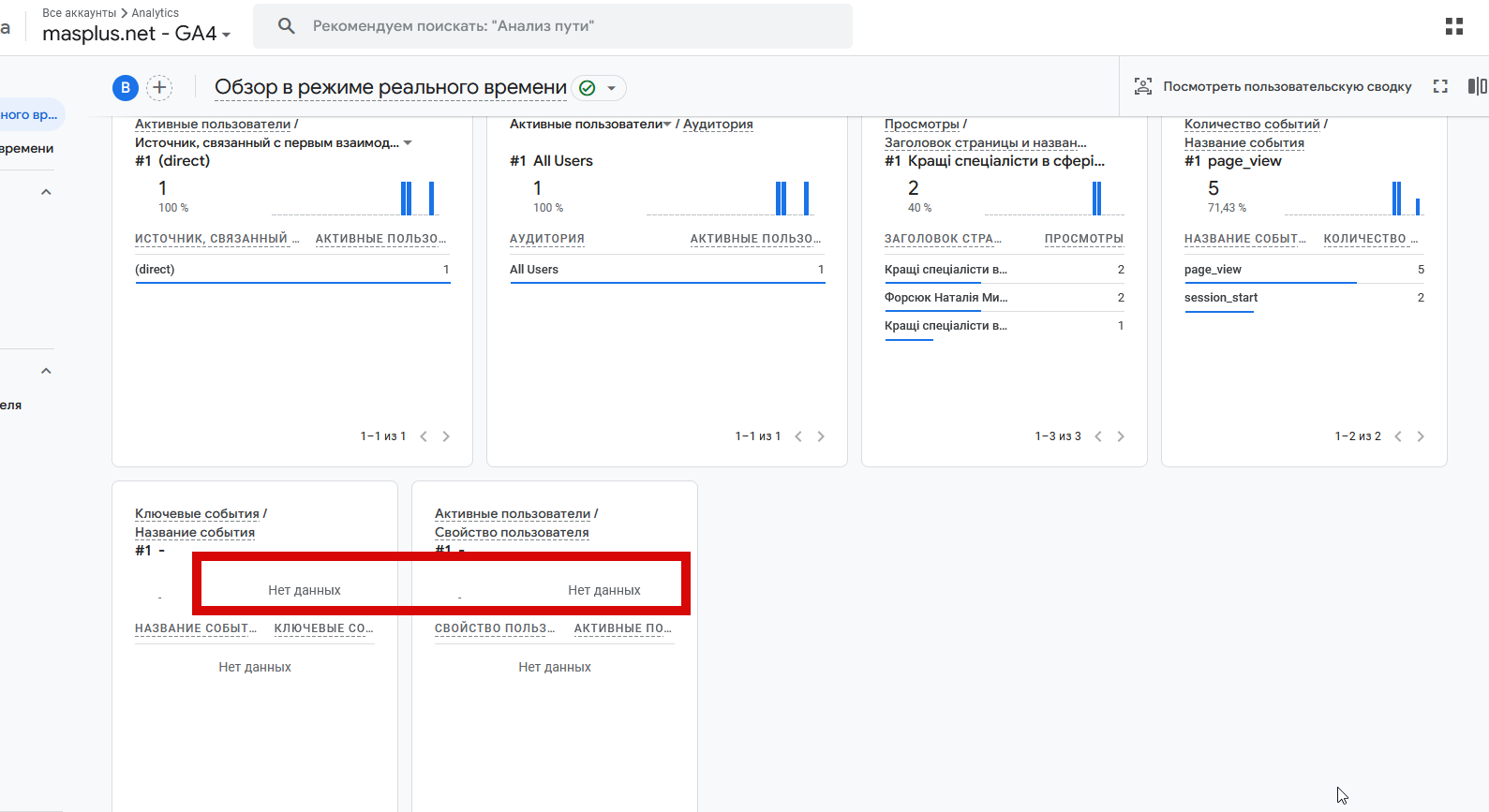The height and width of the screenshot is (812, 1489).
Task: Toggle the comparison panel icon
Action: [1477, 86]
